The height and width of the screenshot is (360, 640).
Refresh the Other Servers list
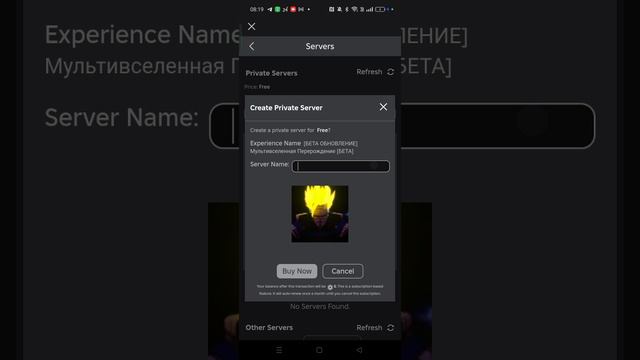375,328
